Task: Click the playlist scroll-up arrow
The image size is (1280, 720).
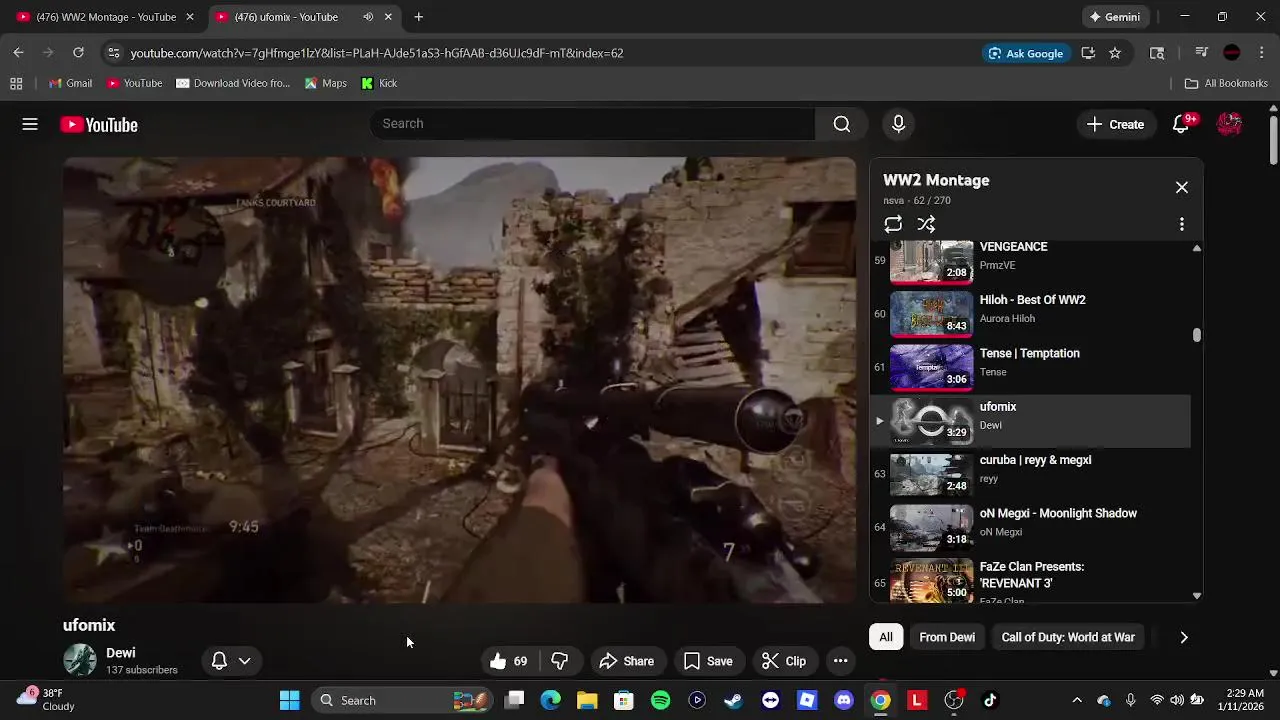Action: [x=1196, y=248]
